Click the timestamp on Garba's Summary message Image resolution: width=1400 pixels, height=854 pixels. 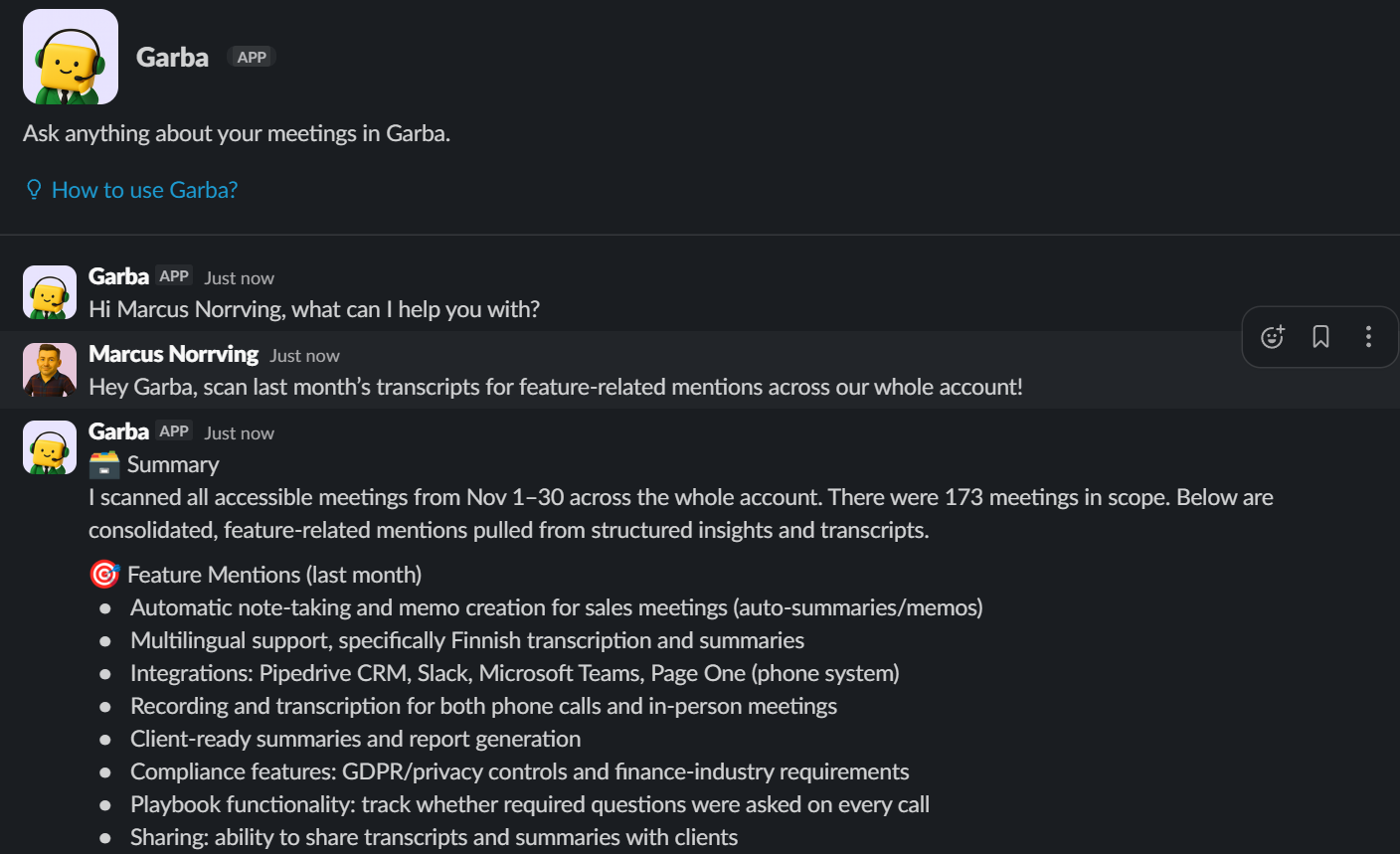[239, 433]
